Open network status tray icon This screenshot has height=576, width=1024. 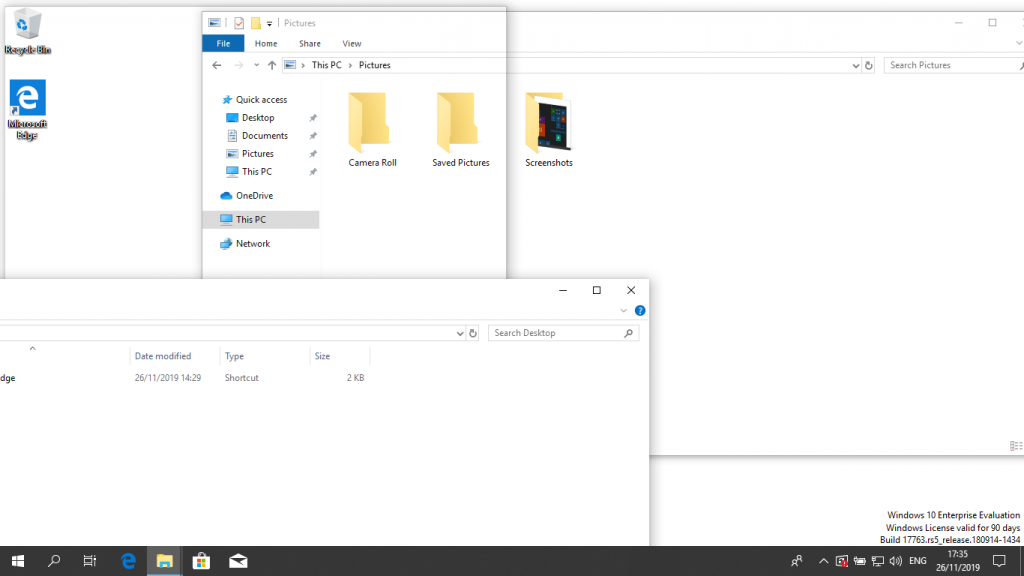878,561
